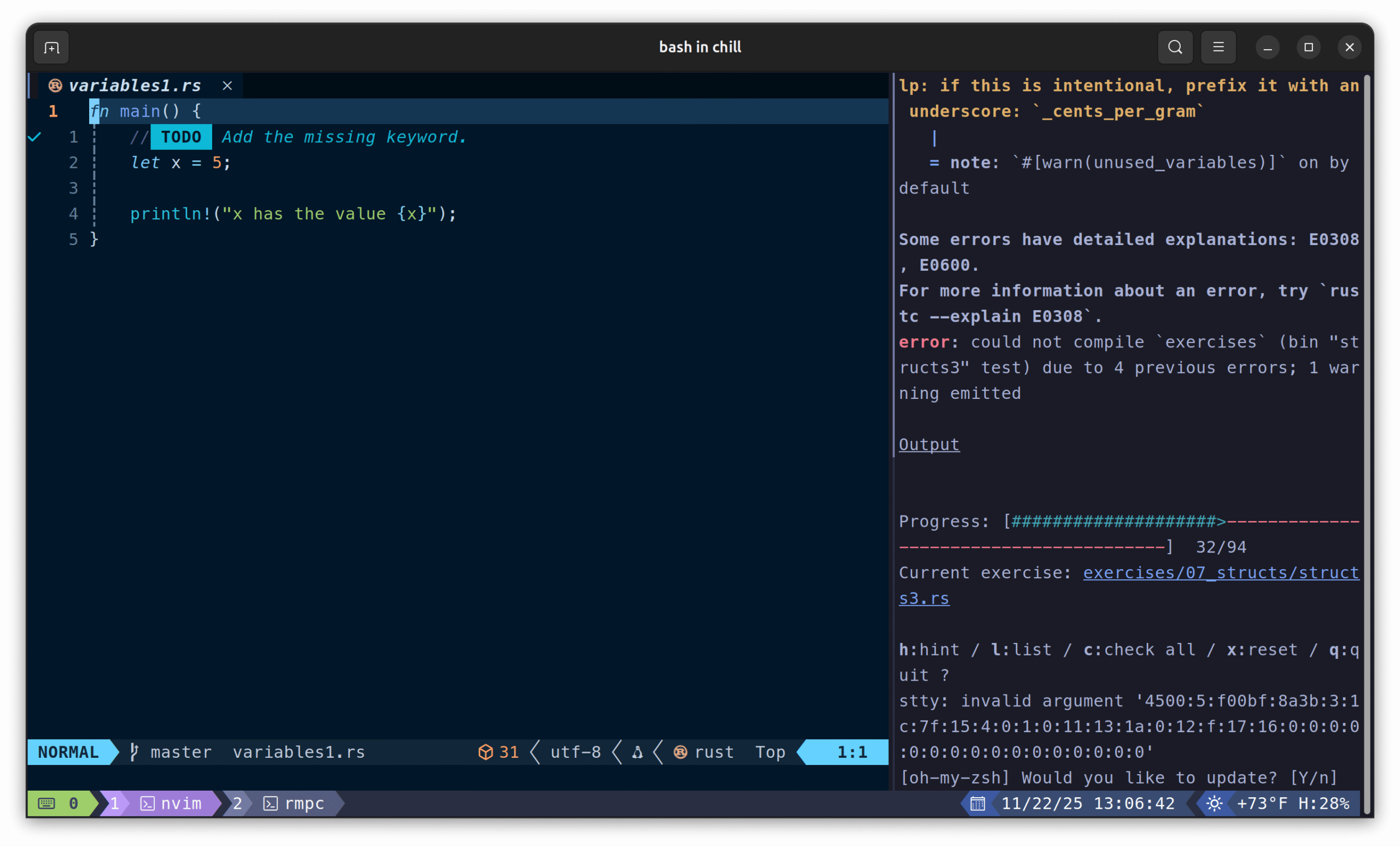
Task: Click the green checkmark sign in gutter
Action: coord(34,137)
